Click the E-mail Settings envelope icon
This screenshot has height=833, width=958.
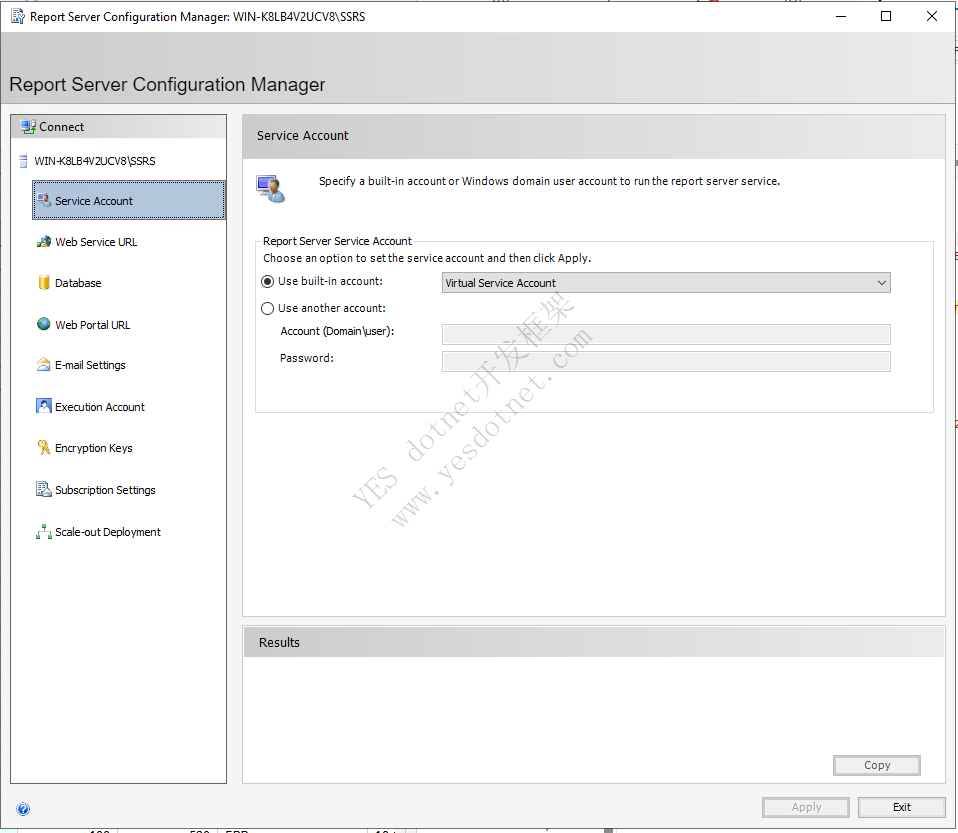click(x=44, y=365)
